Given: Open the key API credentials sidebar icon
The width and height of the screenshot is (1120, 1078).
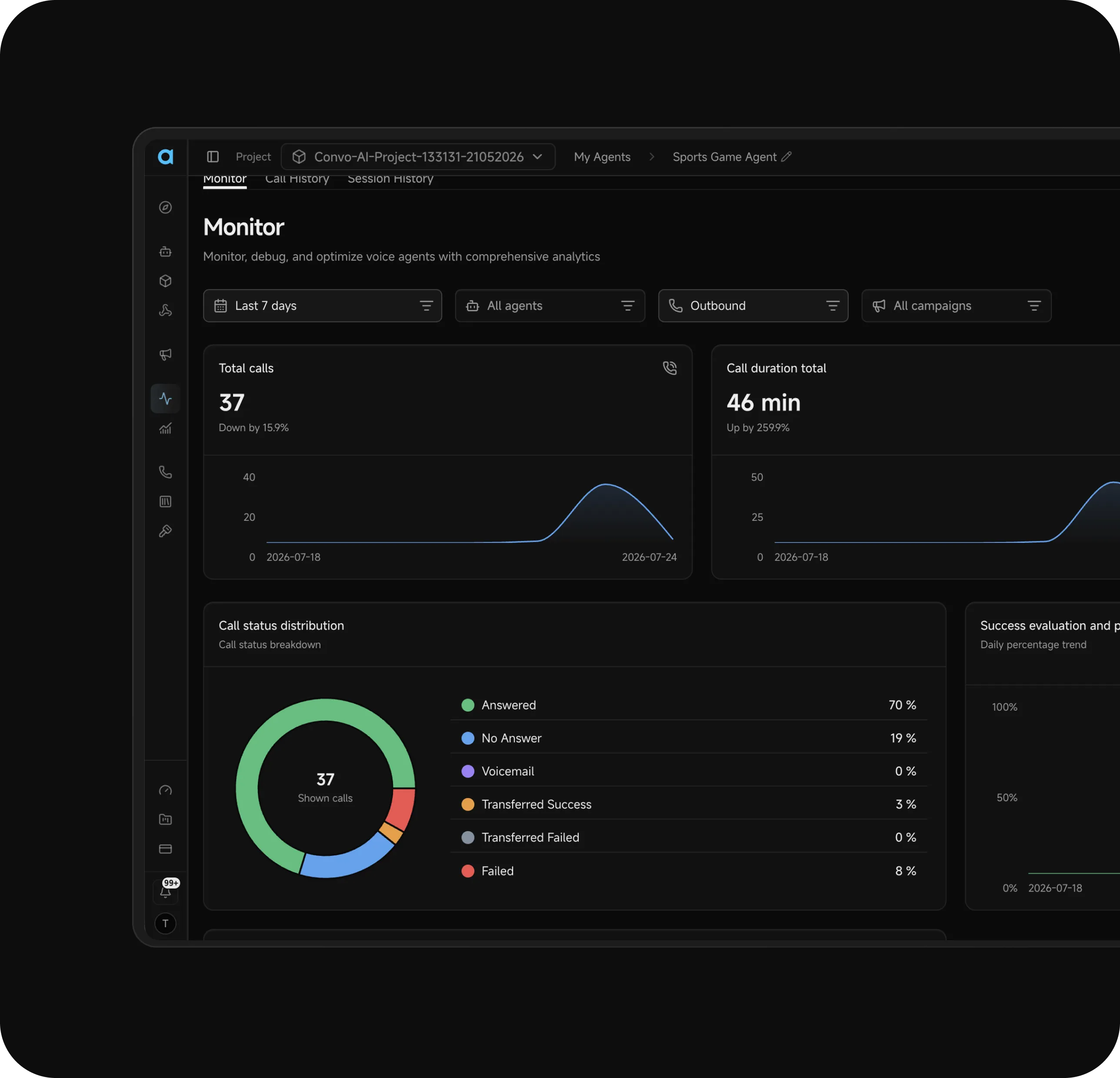Looking at the screenshot, I should [166, 531].
